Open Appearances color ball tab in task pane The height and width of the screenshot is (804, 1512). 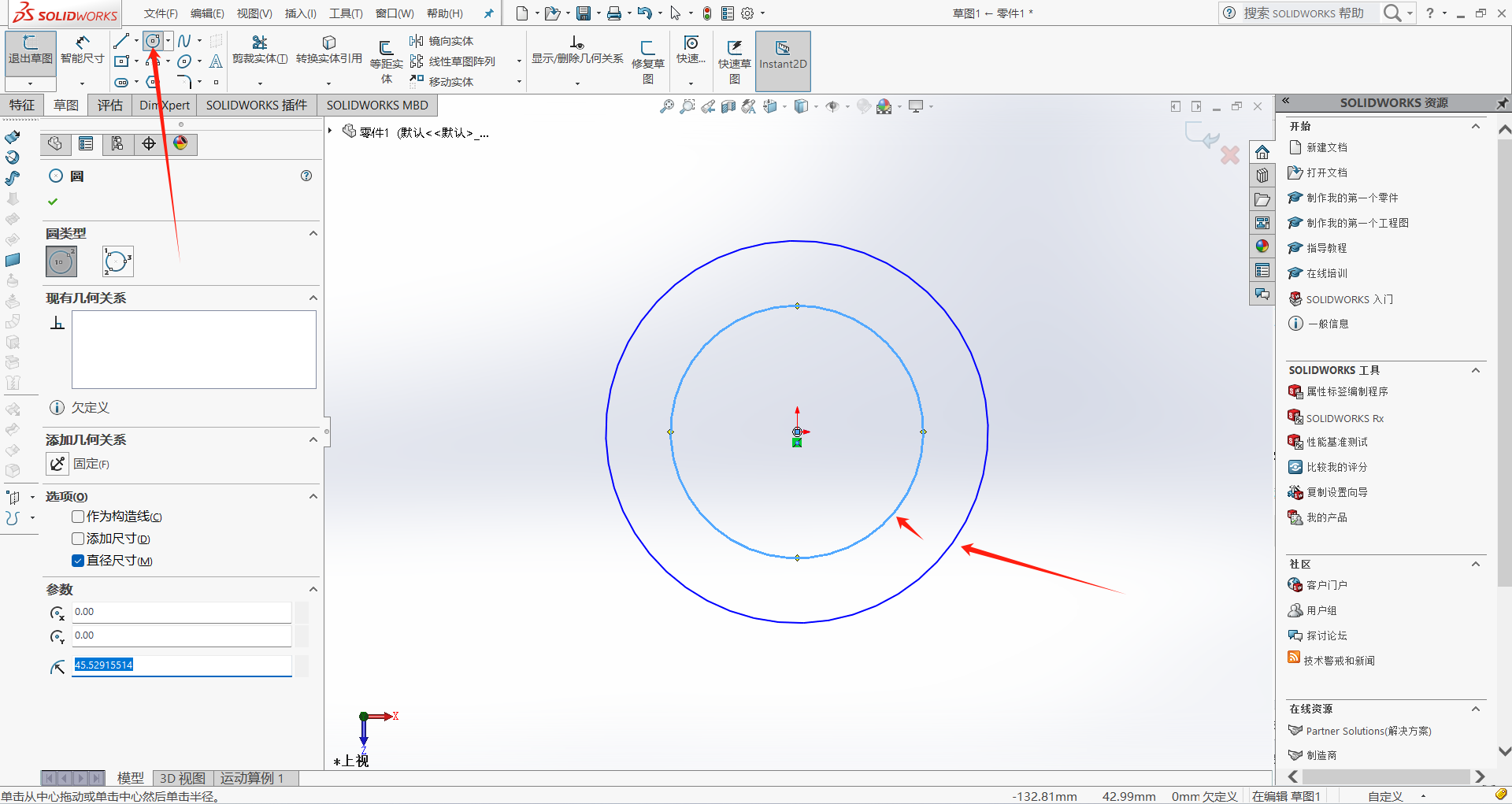(x=1262, y=246)
